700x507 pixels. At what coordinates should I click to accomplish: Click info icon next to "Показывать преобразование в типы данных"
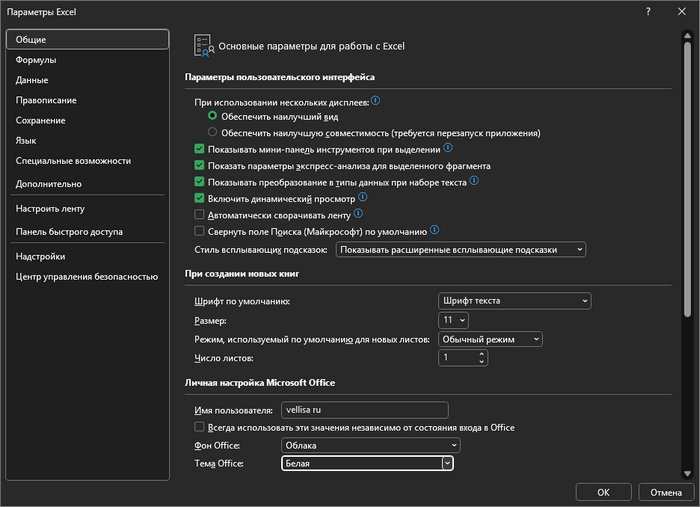(474, 181)
